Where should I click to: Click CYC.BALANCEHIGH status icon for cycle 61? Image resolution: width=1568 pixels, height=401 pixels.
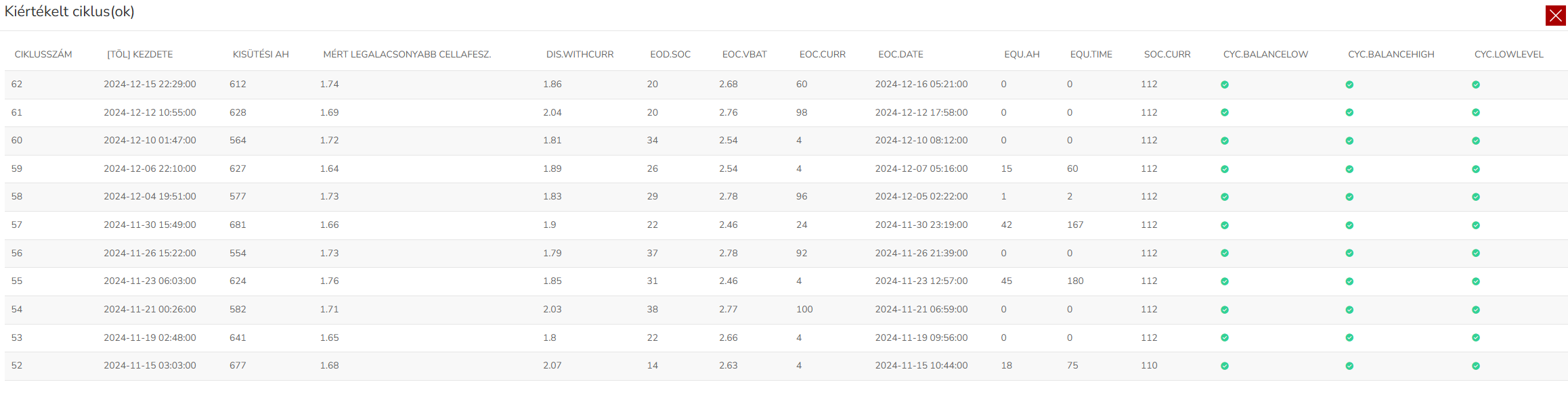1349,113
